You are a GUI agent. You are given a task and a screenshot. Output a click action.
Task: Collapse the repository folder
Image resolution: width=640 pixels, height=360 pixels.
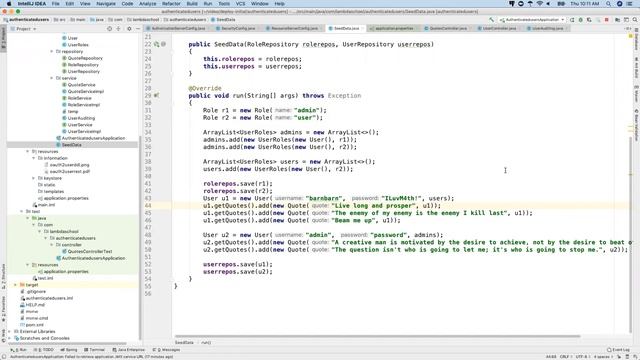coord(52,52)
